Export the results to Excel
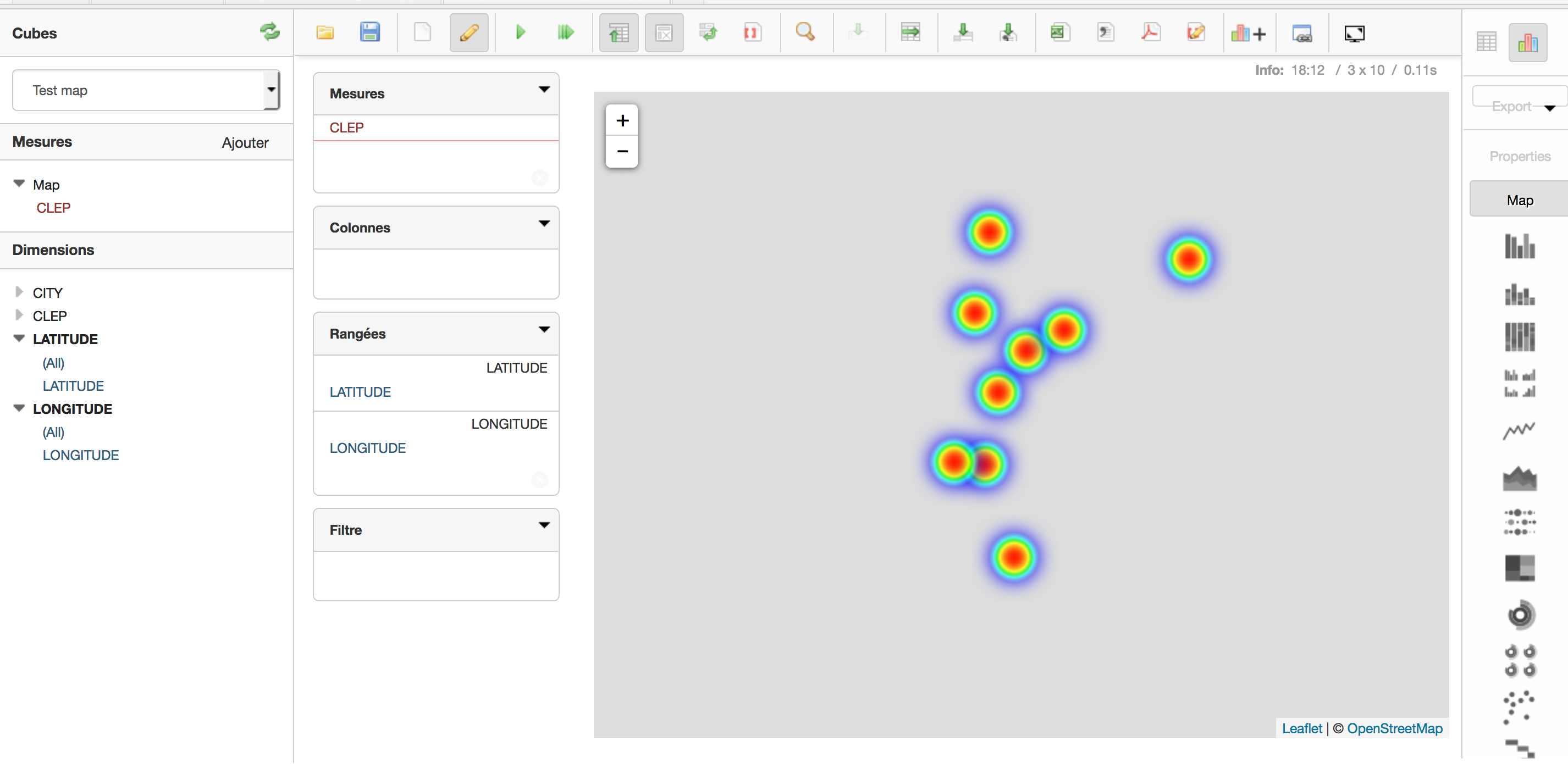This screenshot has width=1568, height=764. (x=1060, y=32)
